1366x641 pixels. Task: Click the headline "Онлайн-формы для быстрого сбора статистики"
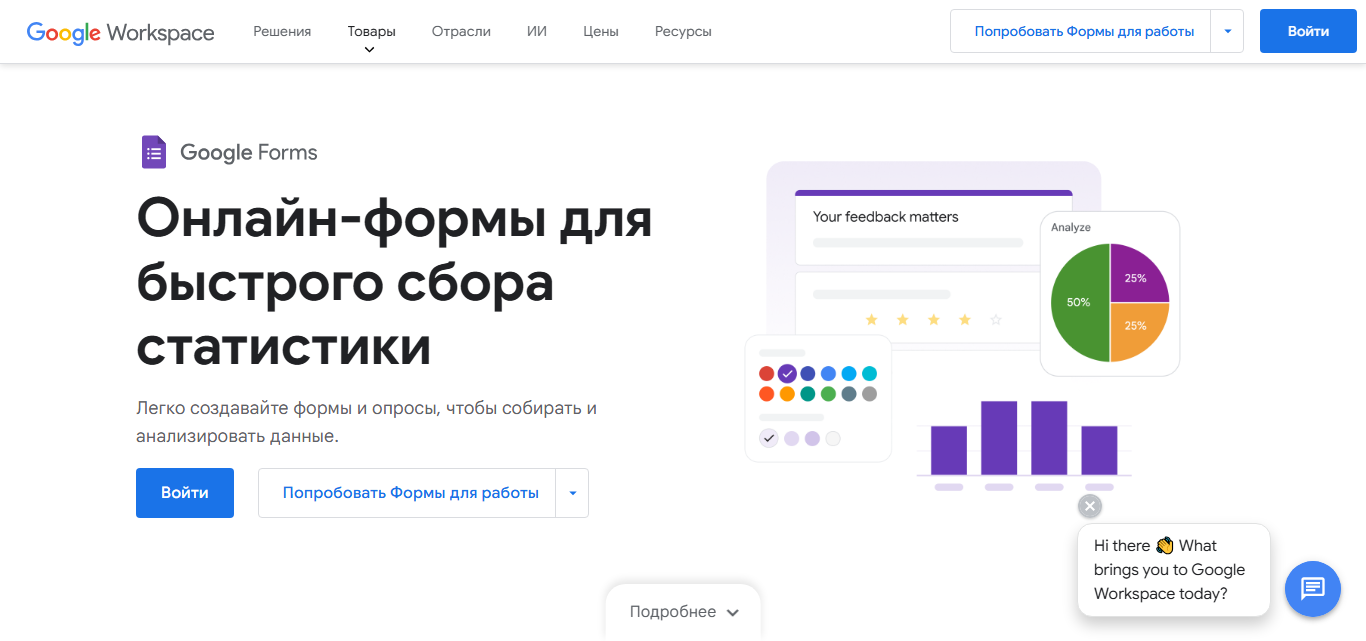394,283
